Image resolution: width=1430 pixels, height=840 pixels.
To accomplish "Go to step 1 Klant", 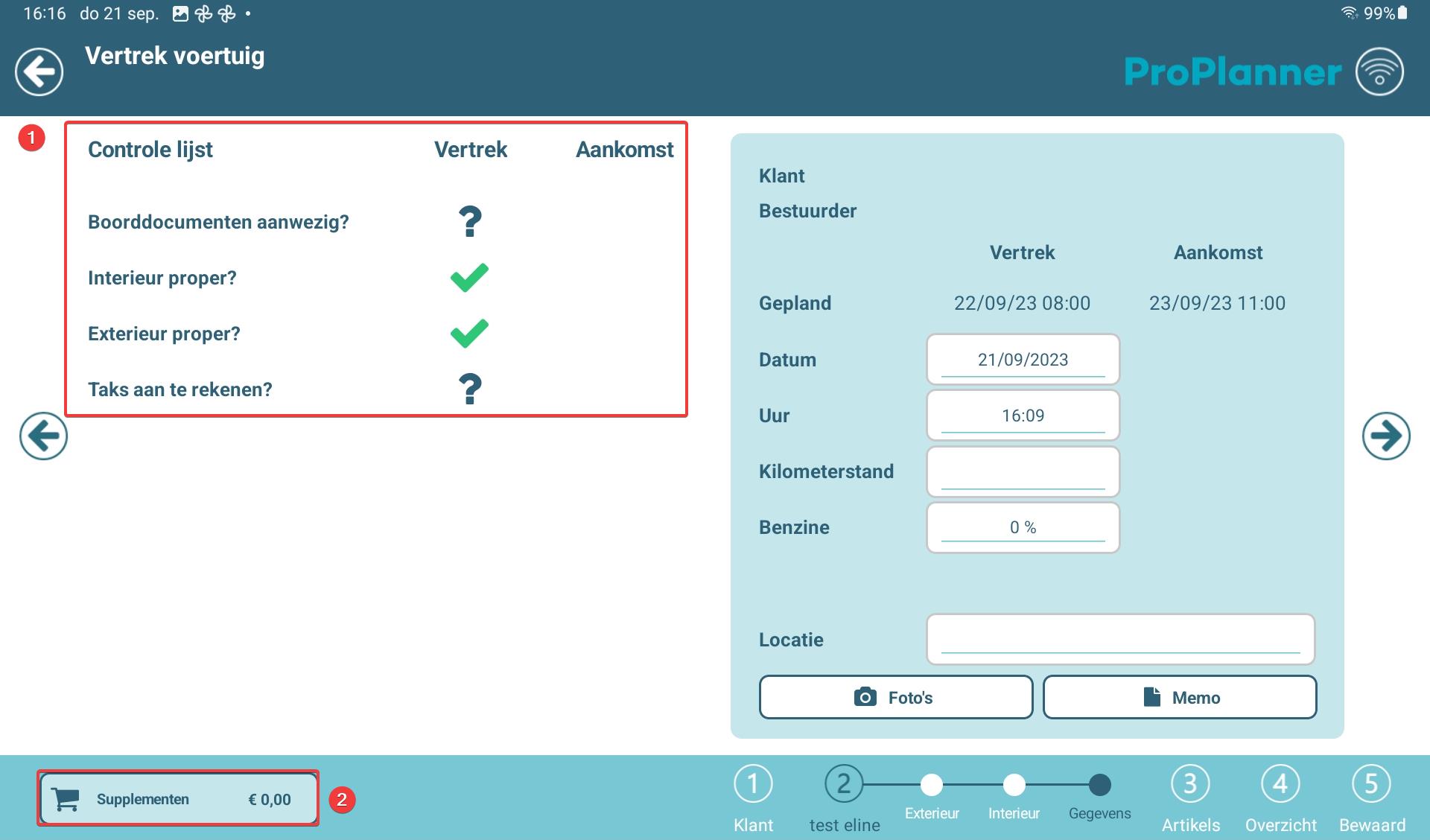I will click(x=753, y=784).
